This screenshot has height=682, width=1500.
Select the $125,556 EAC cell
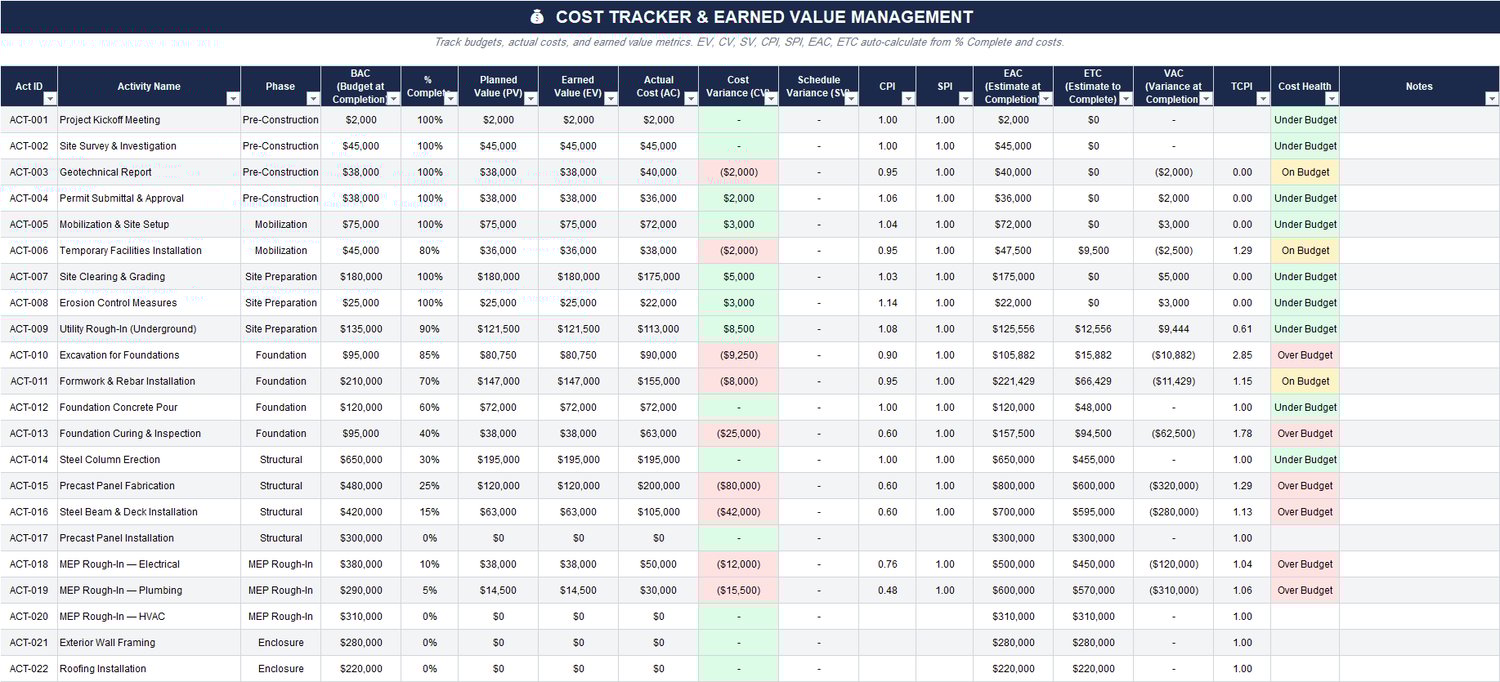[1013, 329]
